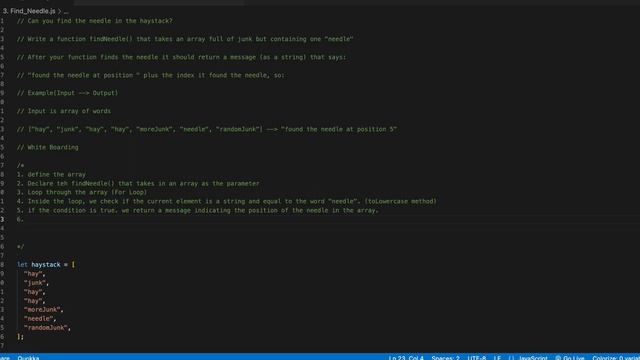
Task: Click step '5. if the condition is true' line
Action: coord(198,210)
